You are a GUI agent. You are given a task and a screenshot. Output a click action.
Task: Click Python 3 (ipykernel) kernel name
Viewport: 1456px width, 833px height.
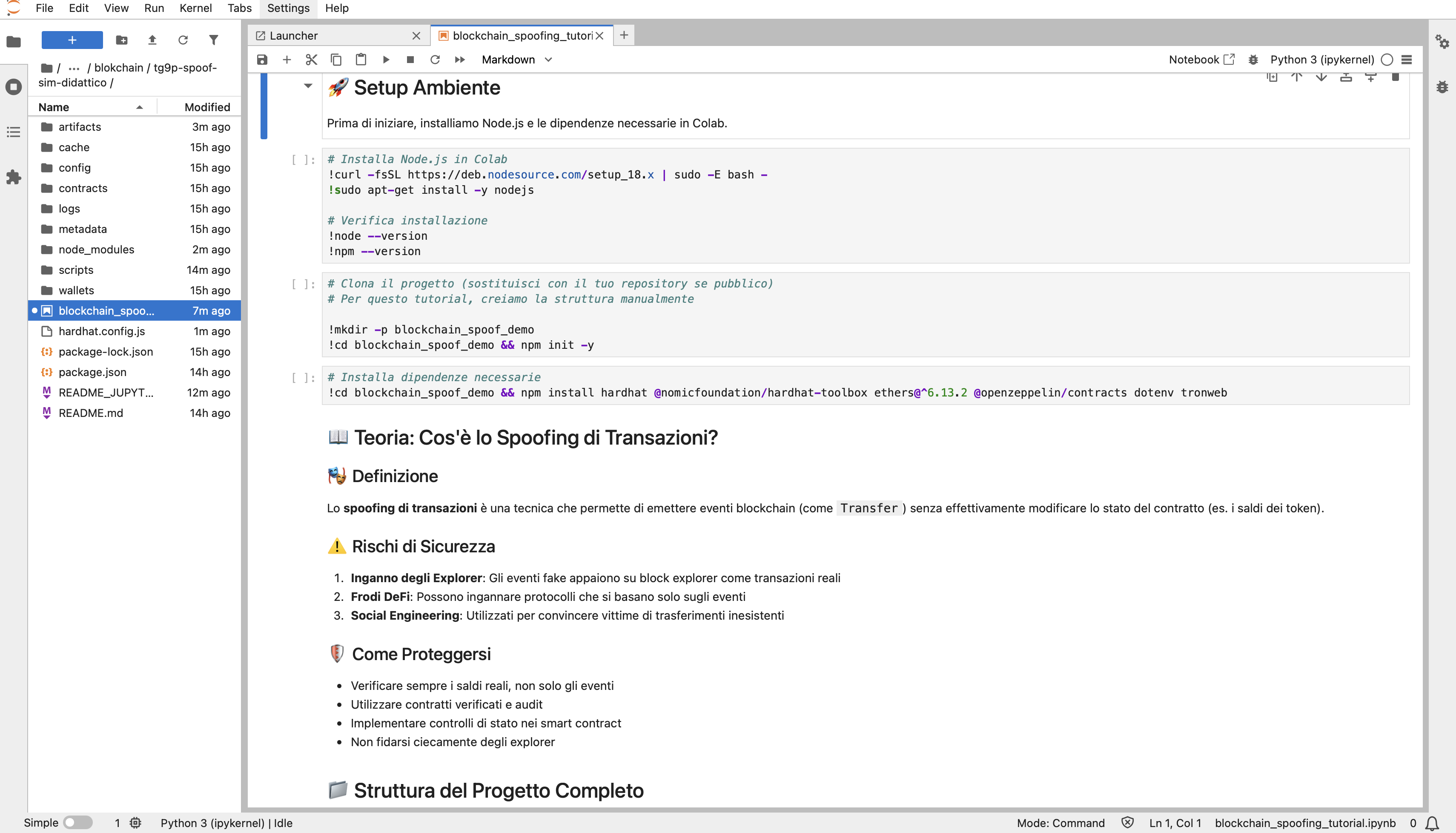pos(1321,60)
